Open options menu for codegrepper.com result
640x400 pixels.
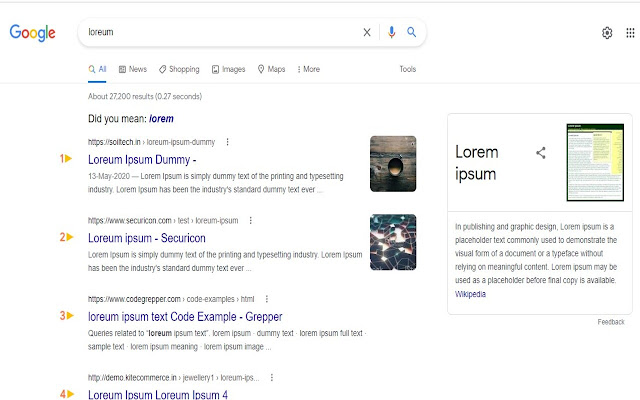267,299
